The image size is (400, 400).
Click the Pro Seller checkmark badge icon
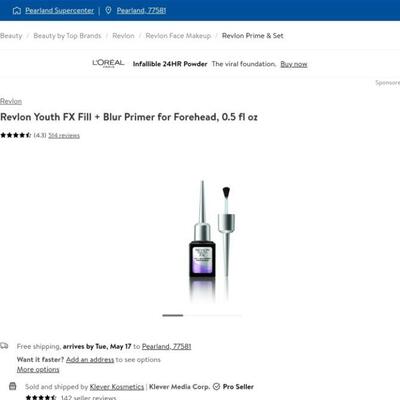[216, 387]
